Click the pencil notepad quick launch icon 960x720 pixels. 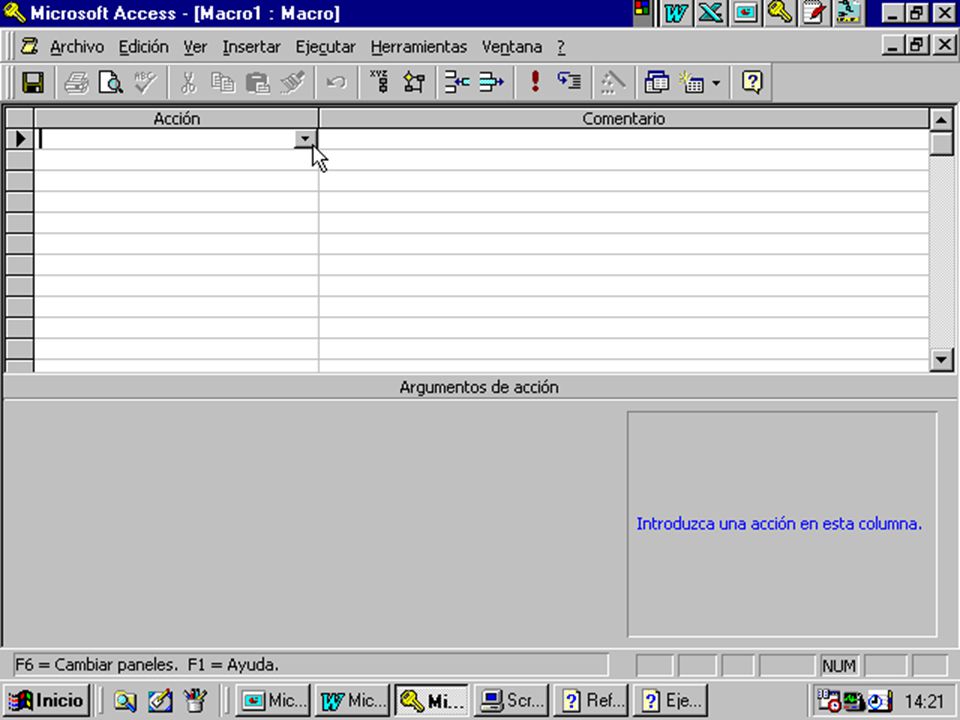tap(160, 701)
